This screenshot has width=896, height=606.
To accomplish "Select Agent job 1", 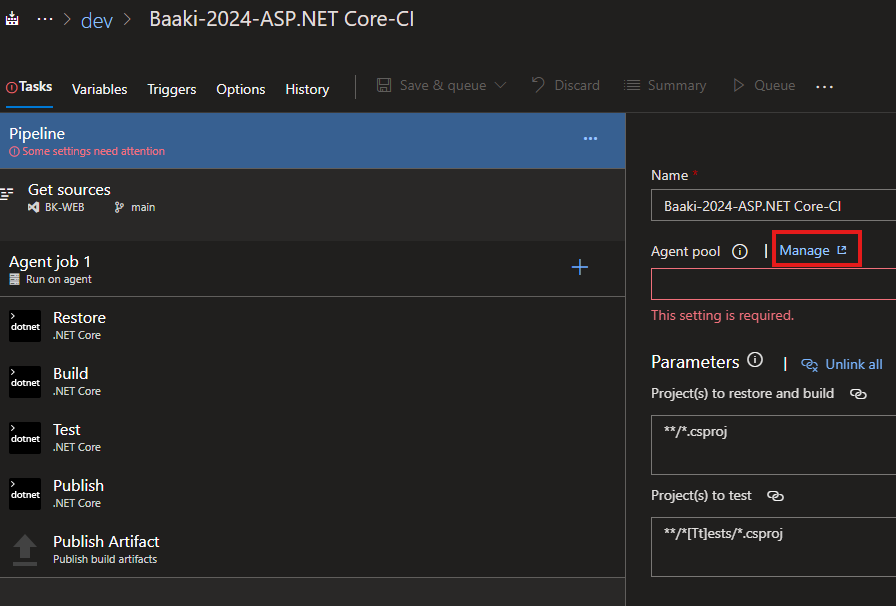I will tap(313, 269).
